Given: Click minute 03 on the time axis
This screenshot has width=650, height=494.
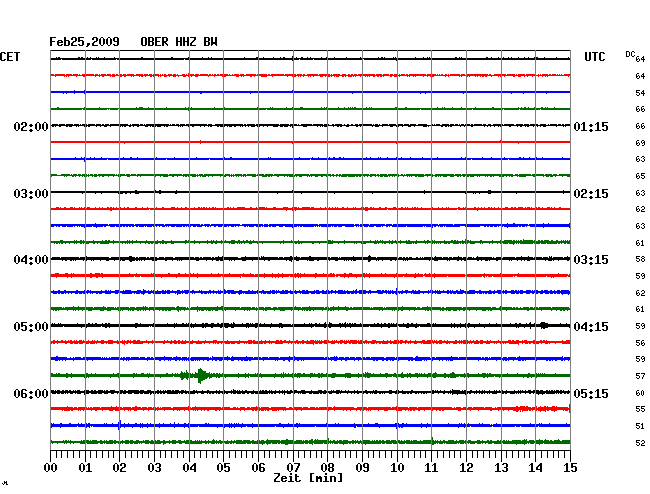Looking at the screenshot, I should [x=154, y=467].
